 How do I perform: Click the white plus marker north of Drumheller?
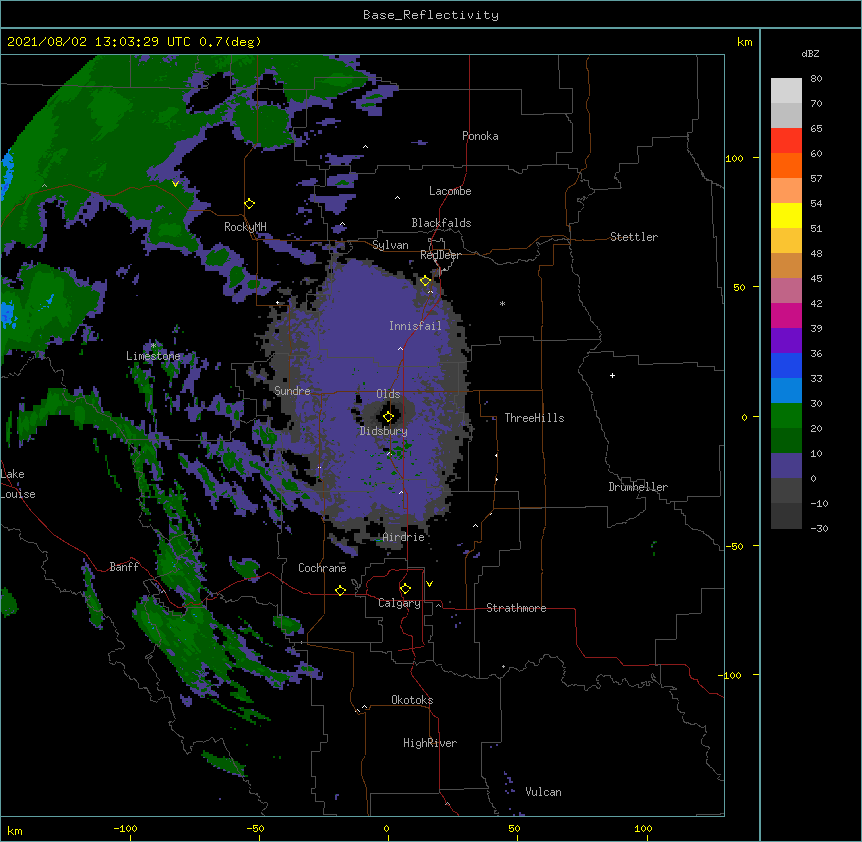tap(612, 375)
